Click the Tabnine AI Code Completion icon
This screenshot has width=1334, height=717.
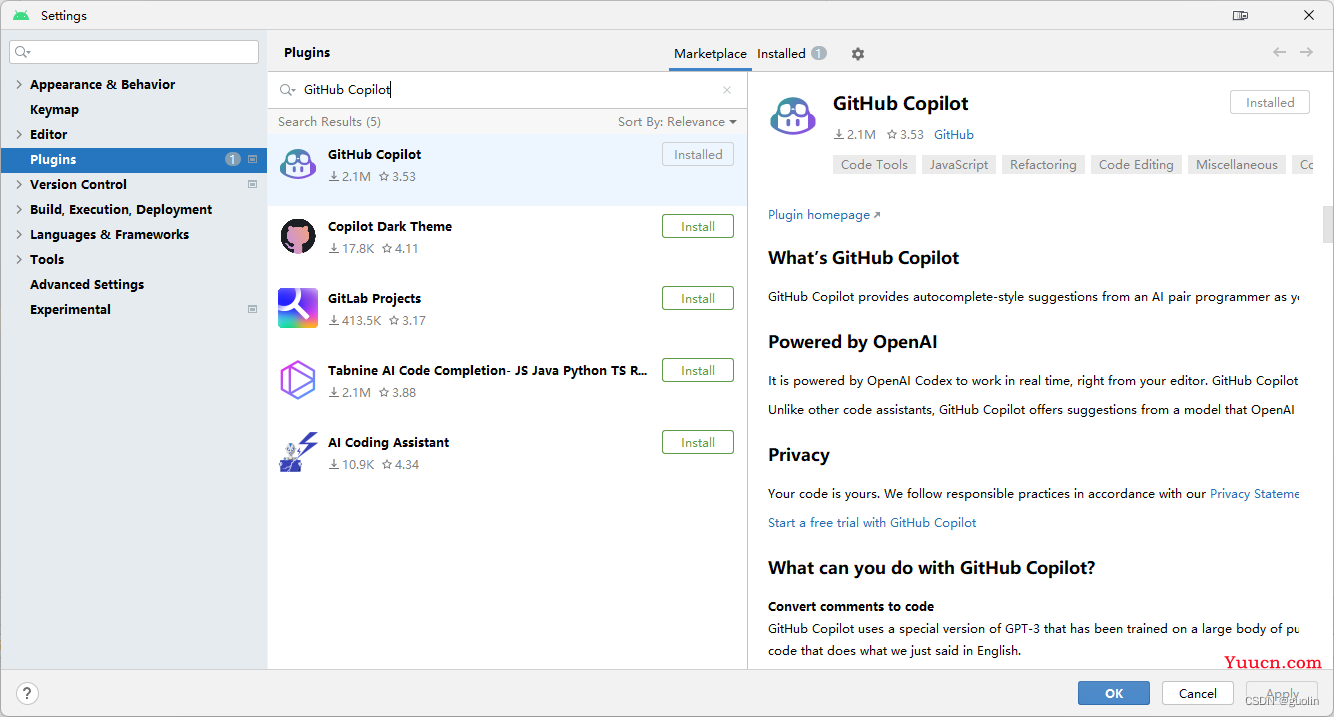coord(298,380)
